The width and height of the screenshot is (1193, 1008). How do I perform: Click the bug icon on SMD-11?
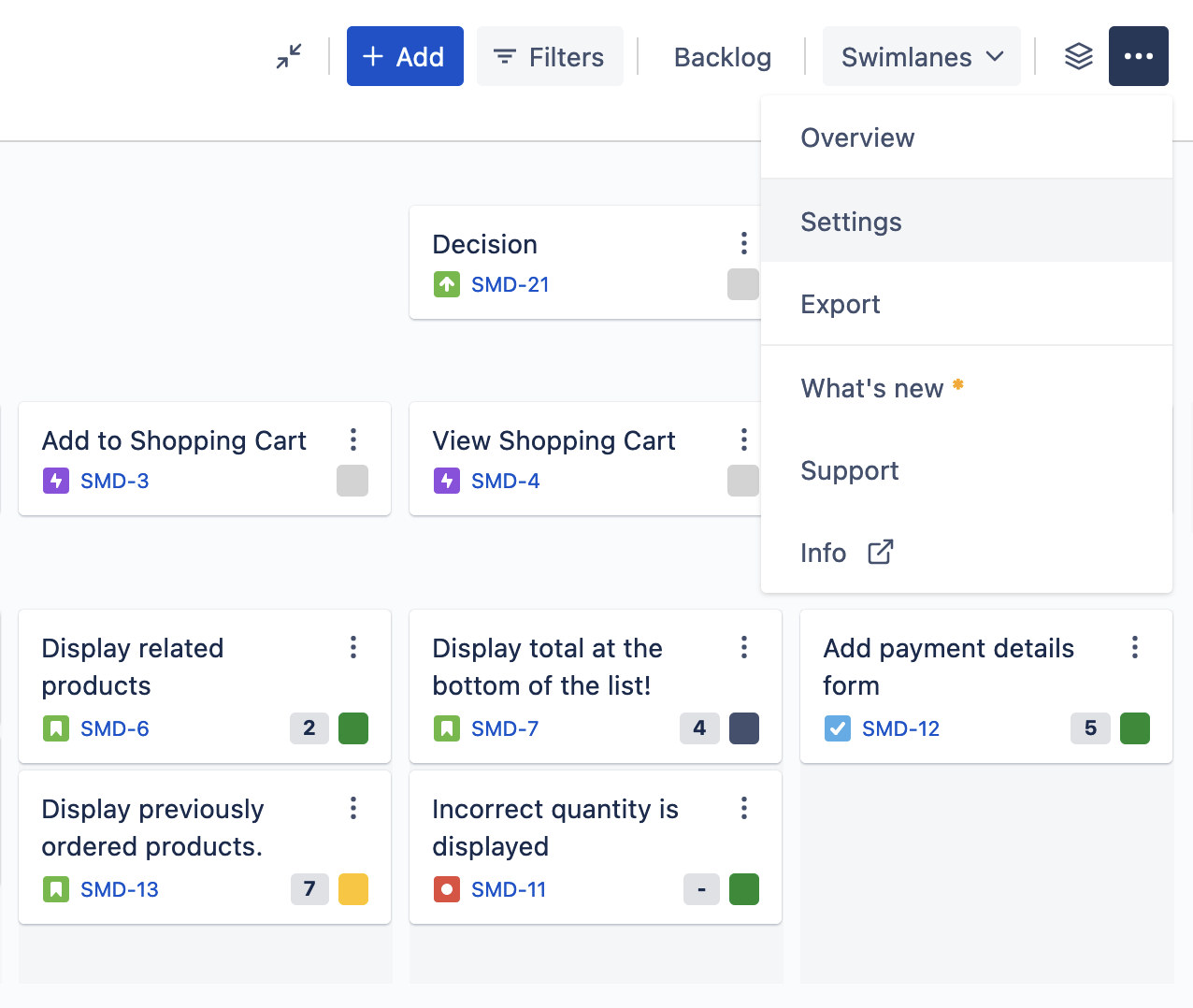(x=446, y=889)
